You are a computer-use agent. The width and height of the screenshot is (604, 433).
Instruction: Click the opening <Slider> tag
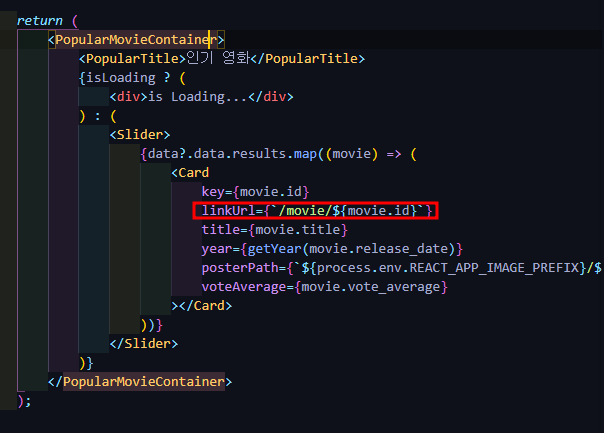tap(140, 134)
